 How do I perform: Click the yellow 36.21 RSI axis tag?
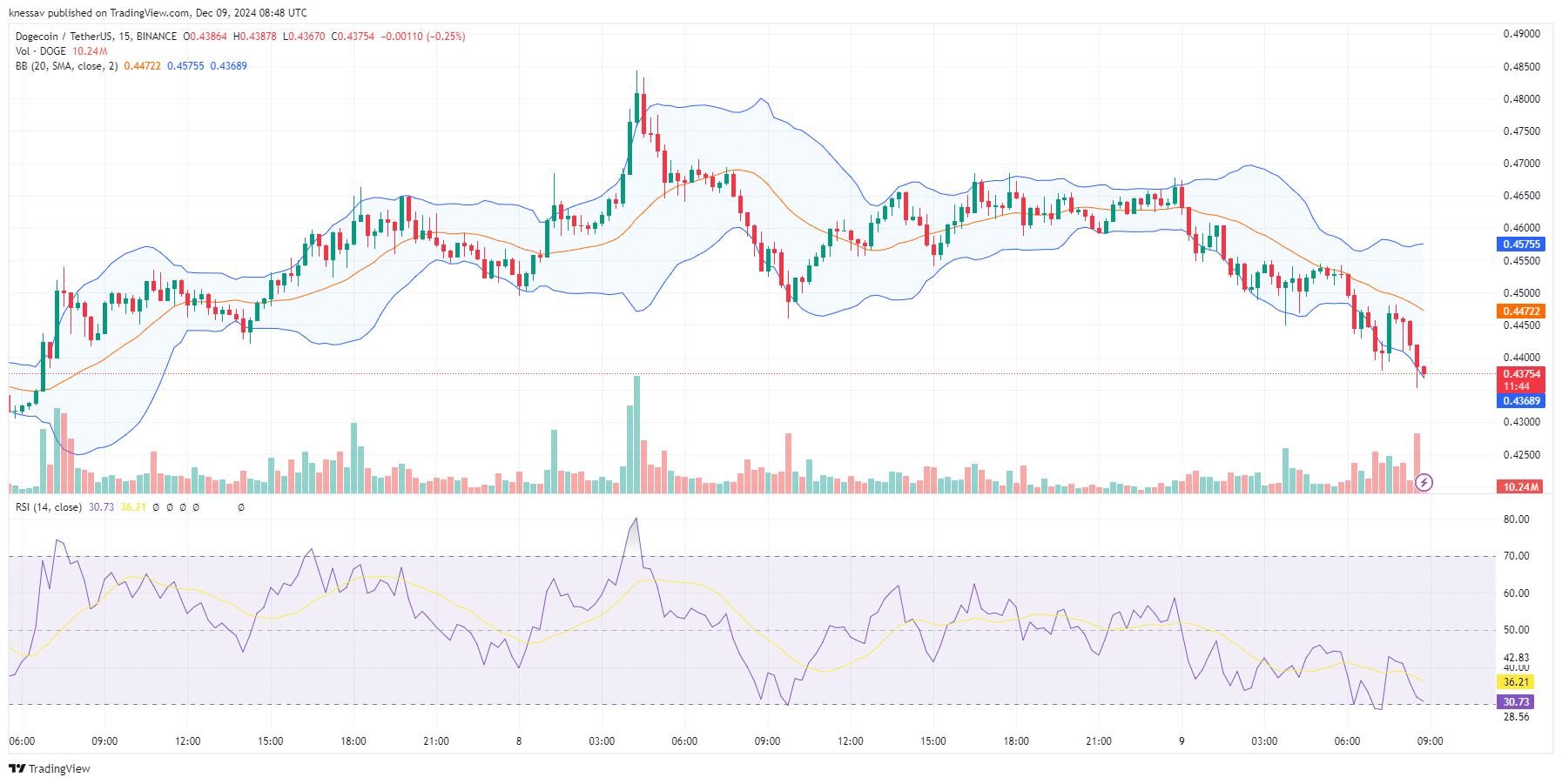coord(1516,682)
